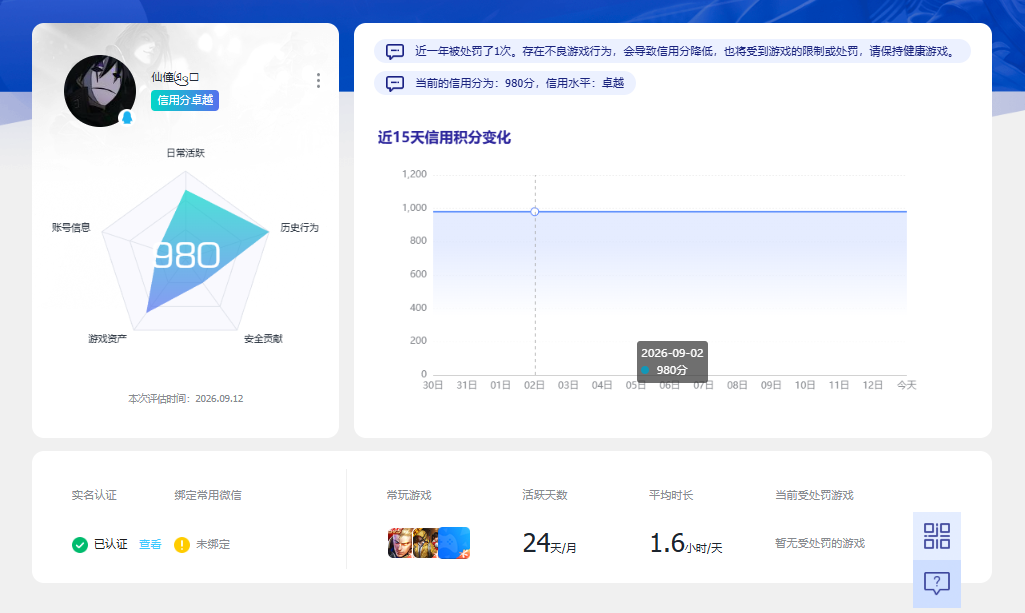
Task: Open the three-dot more options menu
Action: click(318, 80)
